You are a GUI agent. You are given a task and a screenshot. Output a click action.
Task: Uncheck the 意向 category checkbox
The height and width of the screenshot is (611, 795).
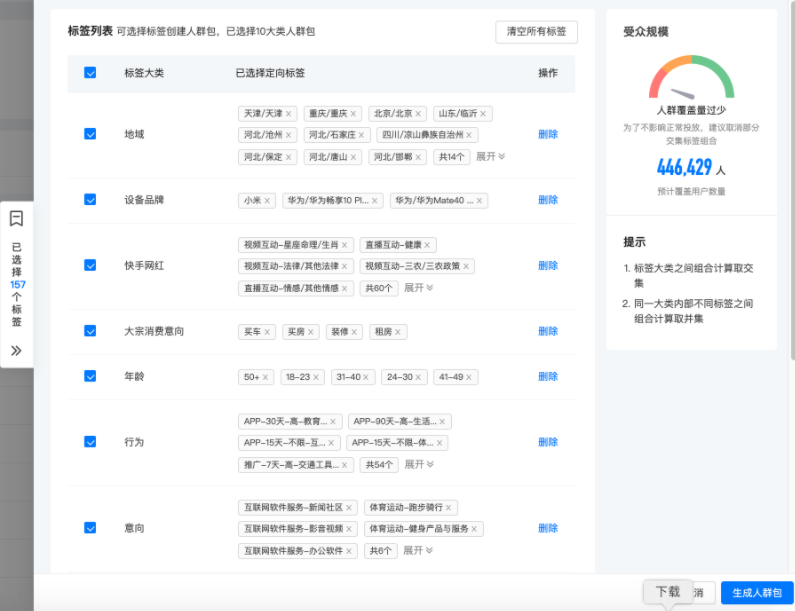pyautogui.click(x=90, y=528)
